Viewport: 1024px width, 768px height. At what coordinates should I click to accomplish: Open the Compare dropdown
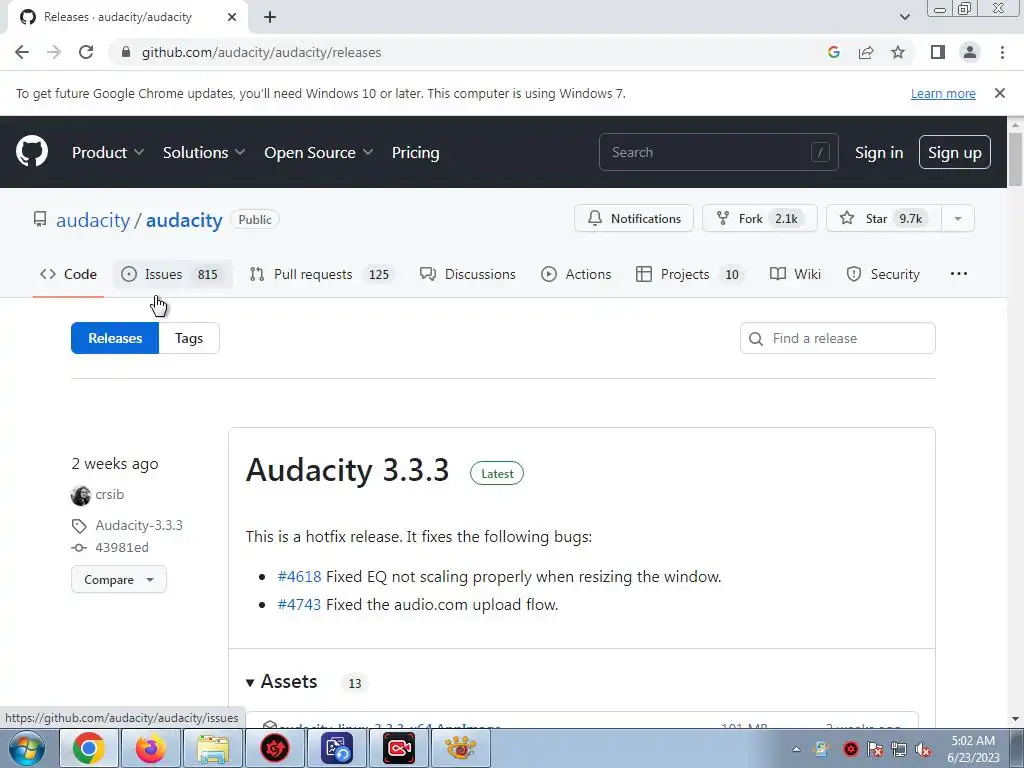click(119, 579)
